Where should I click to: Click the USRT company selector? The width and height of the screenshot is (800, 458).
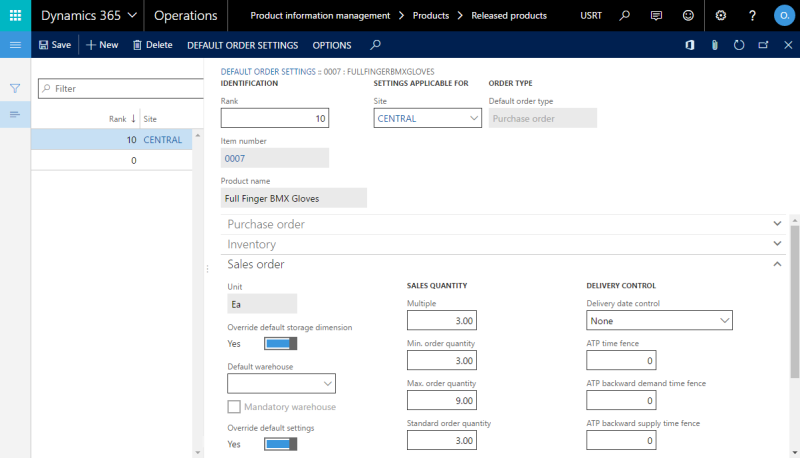click(591, 16)
